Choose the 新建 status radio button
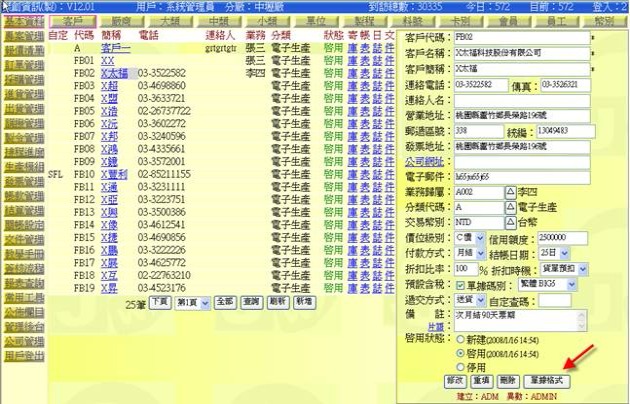This screenshot has width=630, height=404. tap(458, 341)
